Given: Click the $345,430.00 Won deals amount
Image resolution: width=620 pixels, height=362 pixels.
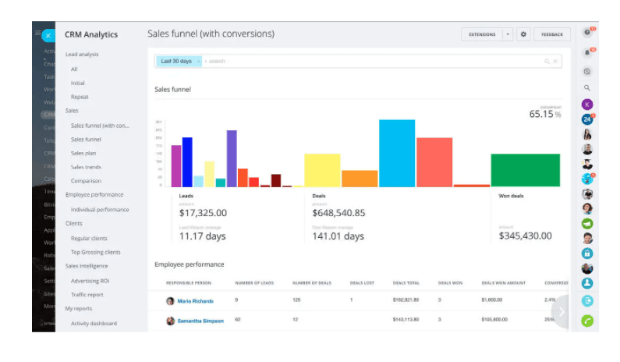Looking at the screenshot, I should tap(525, 236).
